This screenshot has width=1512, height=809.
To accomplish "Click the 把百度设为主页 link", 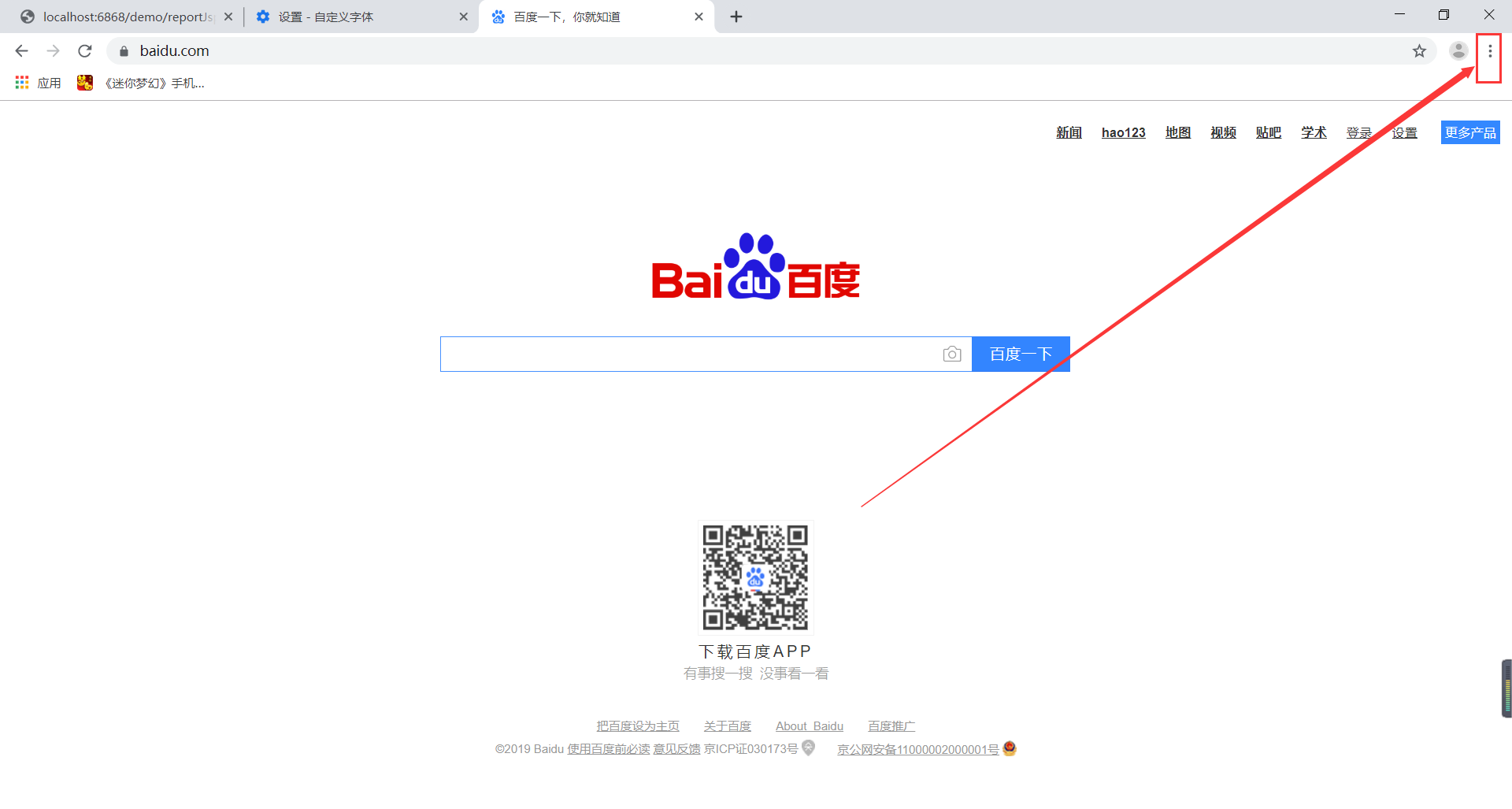I will click(x=638, y=726).
